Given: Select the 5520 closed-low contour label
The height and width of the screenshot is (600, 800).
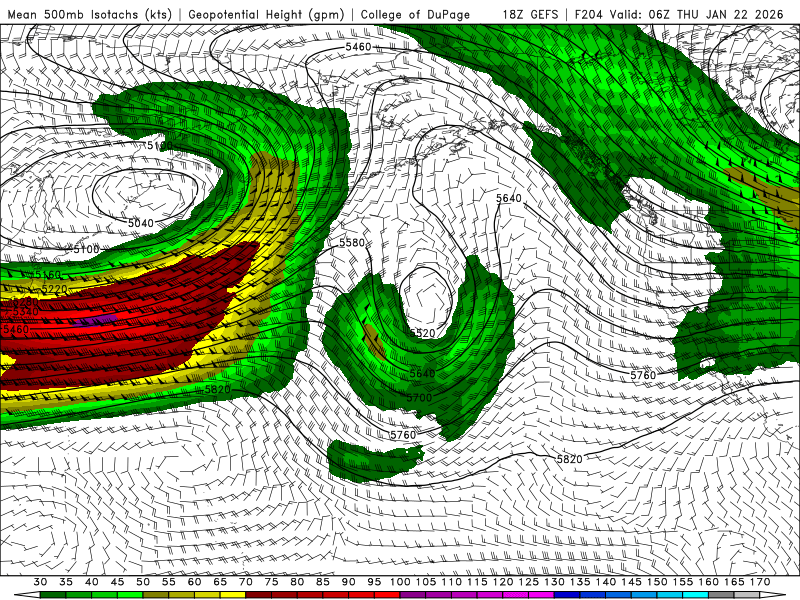Looking at the screenshot, I should pos(422,333).
